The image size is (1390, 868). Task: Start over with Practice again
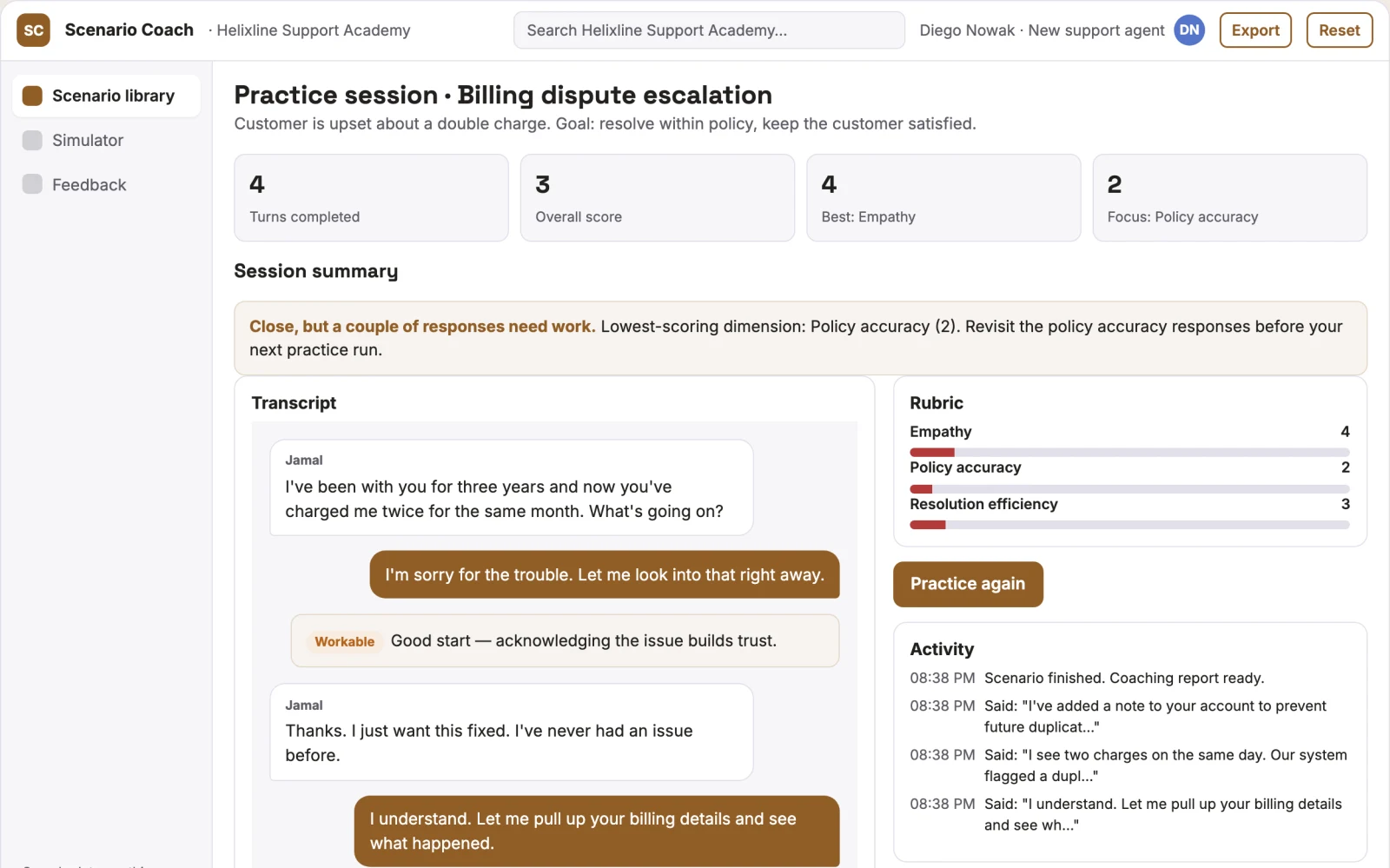coord(968,584)
